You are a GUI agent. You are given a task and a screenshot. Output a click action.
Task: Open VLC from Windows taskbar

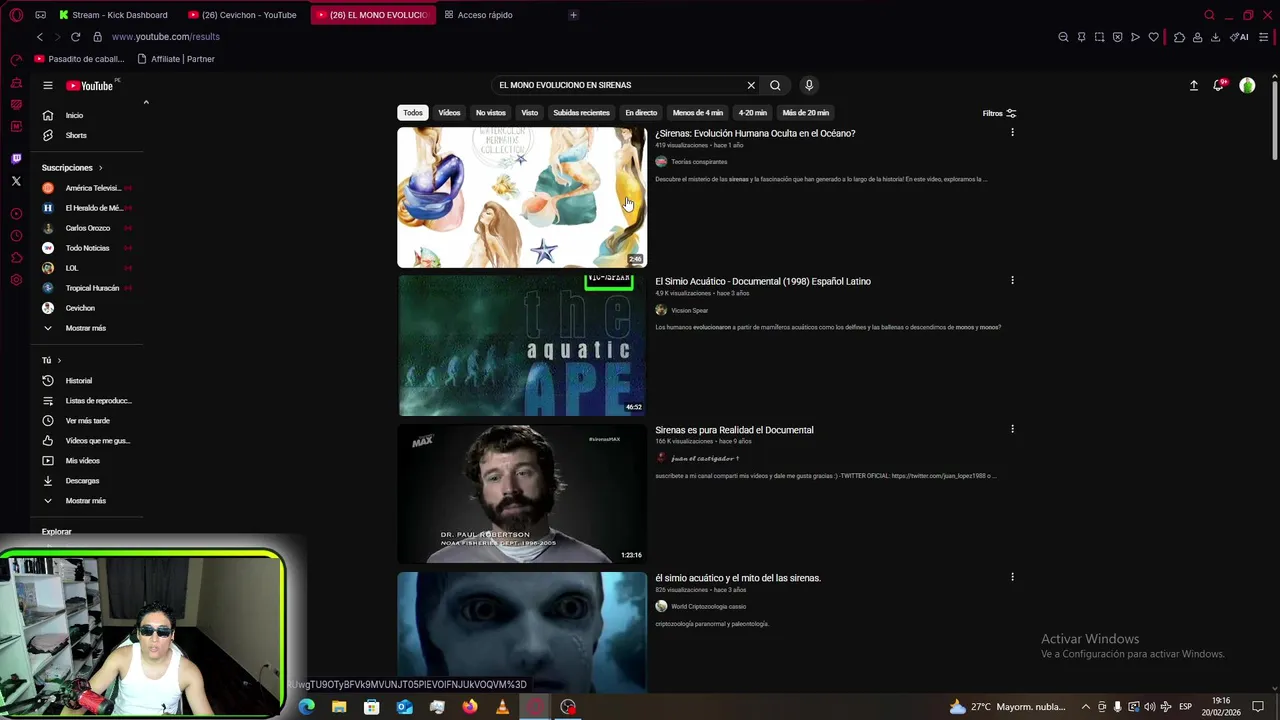(502, 707)
